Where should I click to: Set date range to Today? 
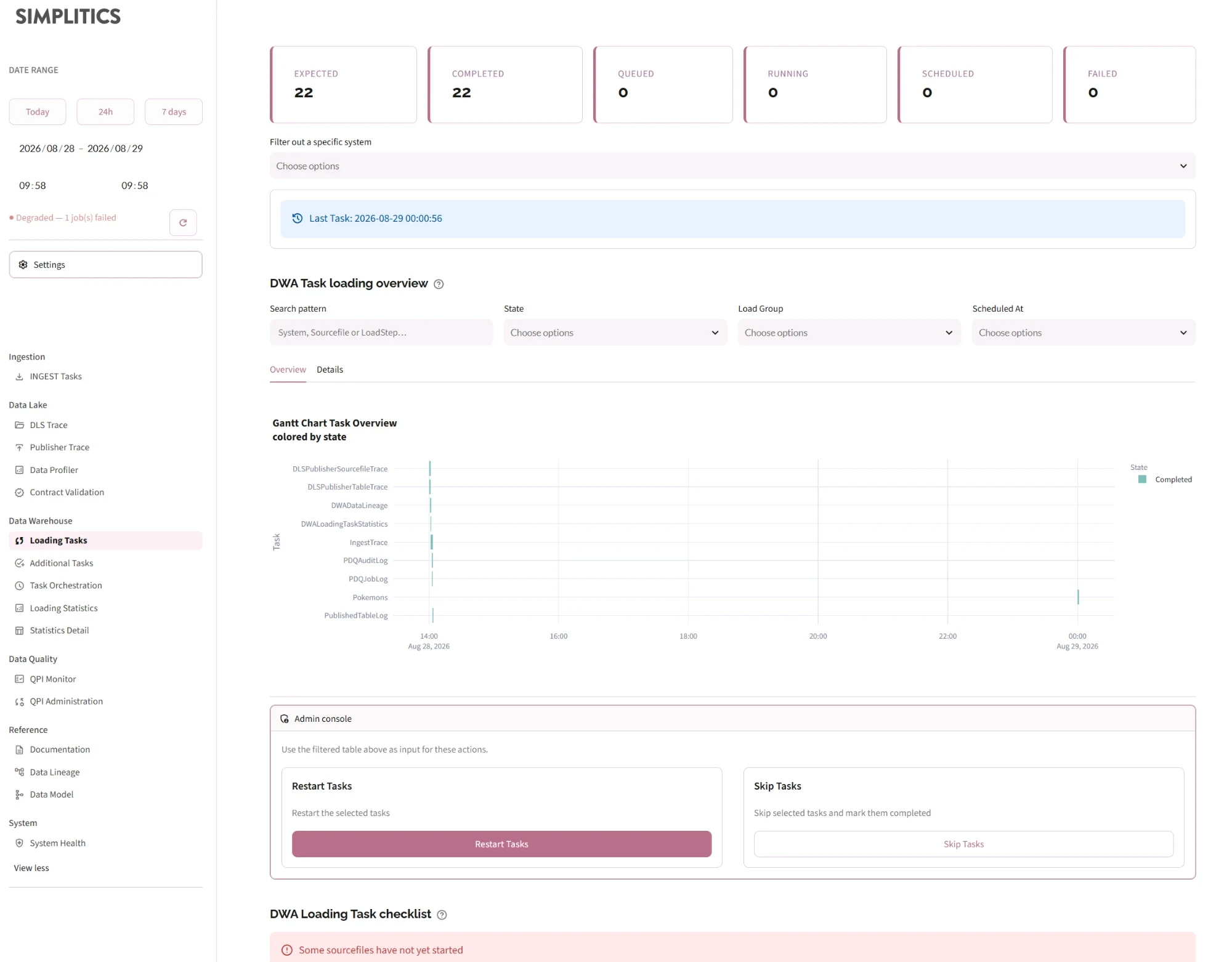[x=38, y=112]
